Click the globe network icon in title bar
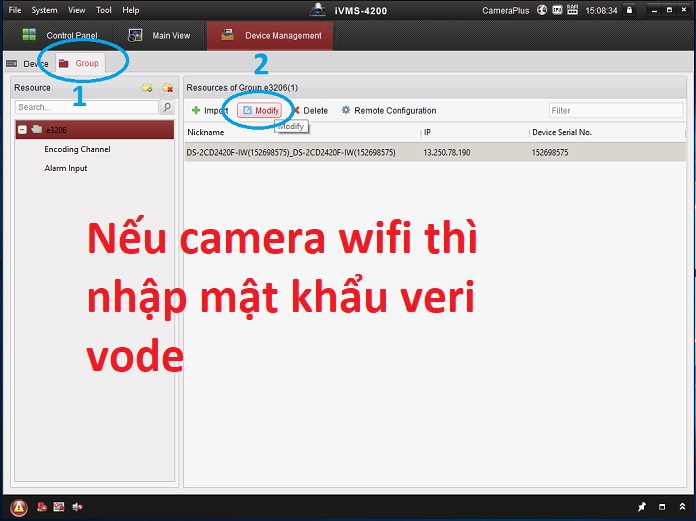This screenshot has height=521, width=696. tap(542, 10)
